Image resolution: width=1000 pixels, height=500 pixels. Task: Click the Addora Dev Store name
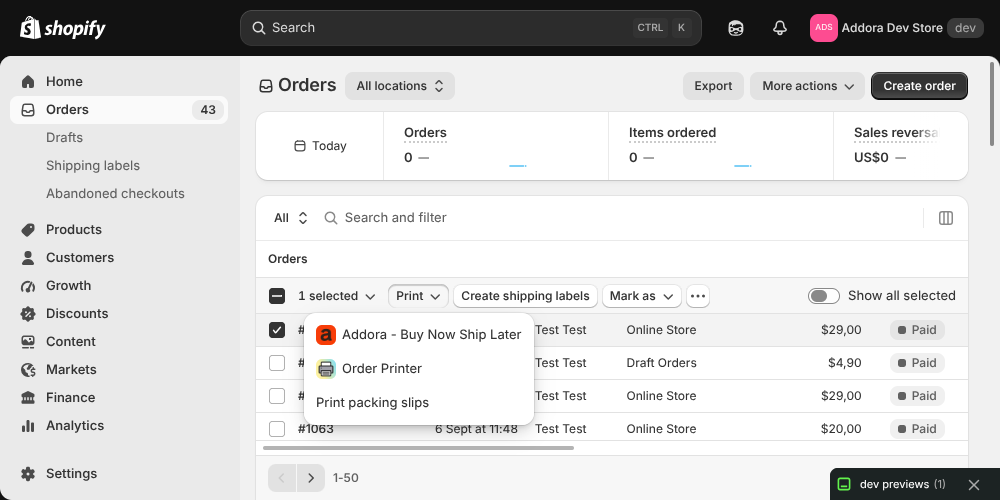[x=892, y=28]
